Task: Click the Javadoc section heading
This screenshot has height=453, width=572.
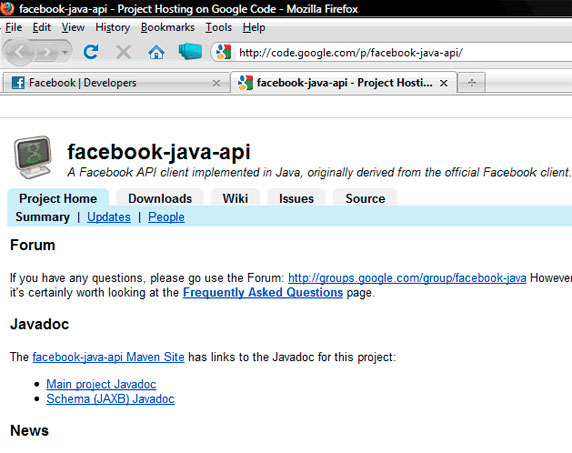Action: pos(39,324)
